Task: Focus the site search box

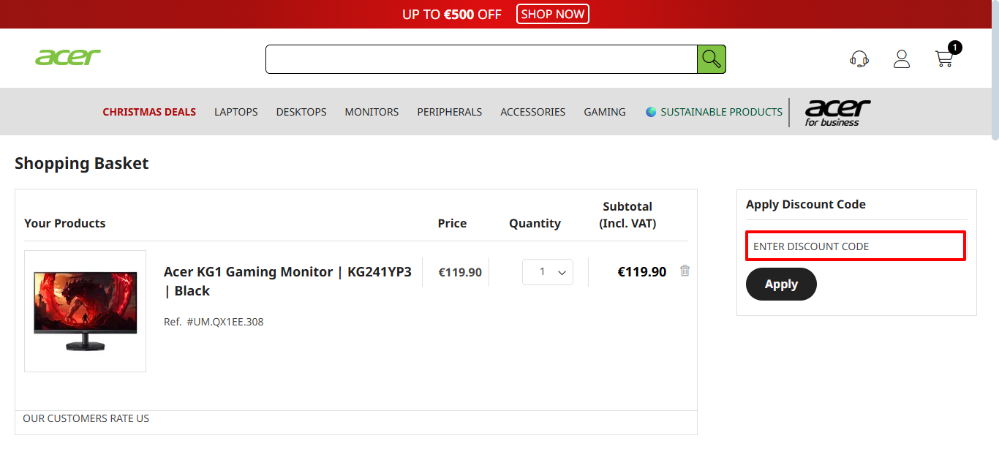Action: (481, 59)
